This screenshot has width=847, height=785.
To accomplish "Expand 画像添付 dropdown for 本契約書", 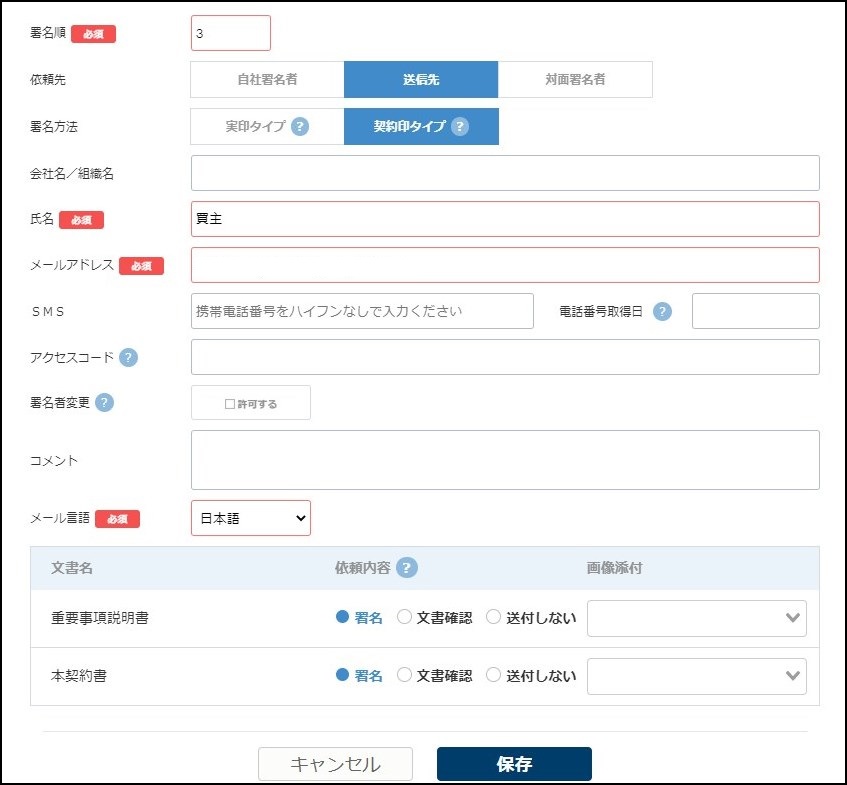I will (x=696, y=676).
